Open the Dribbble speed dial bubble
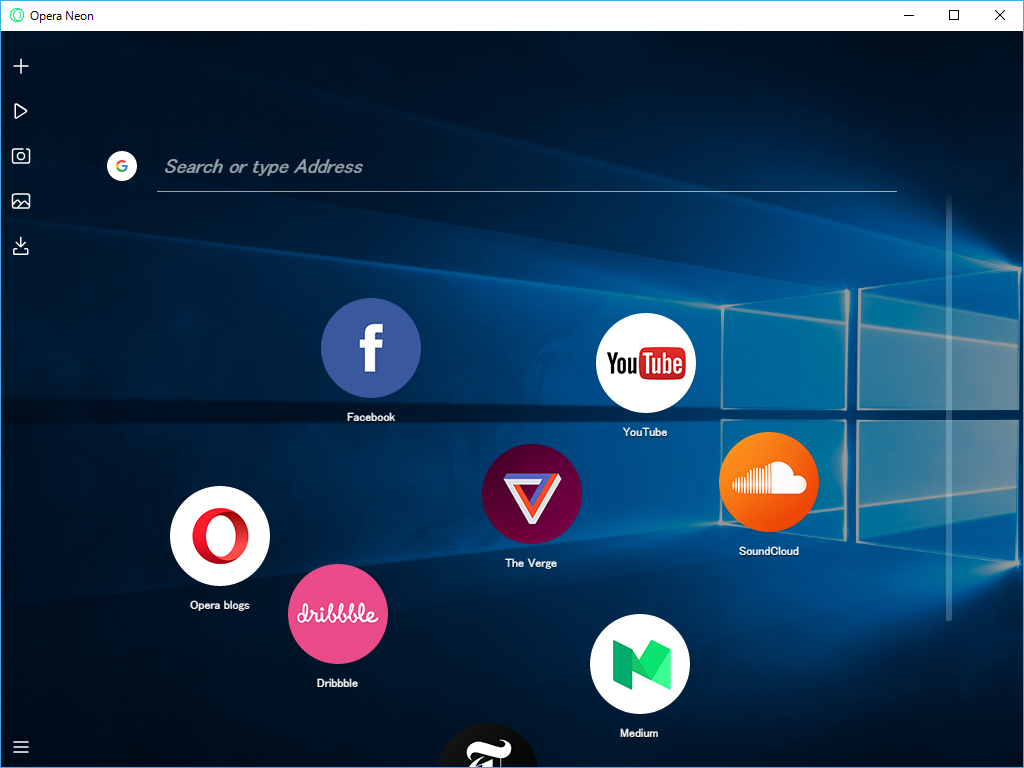Image resolution: width=1024 pixels, height=768 pixels. pos(338,614)
